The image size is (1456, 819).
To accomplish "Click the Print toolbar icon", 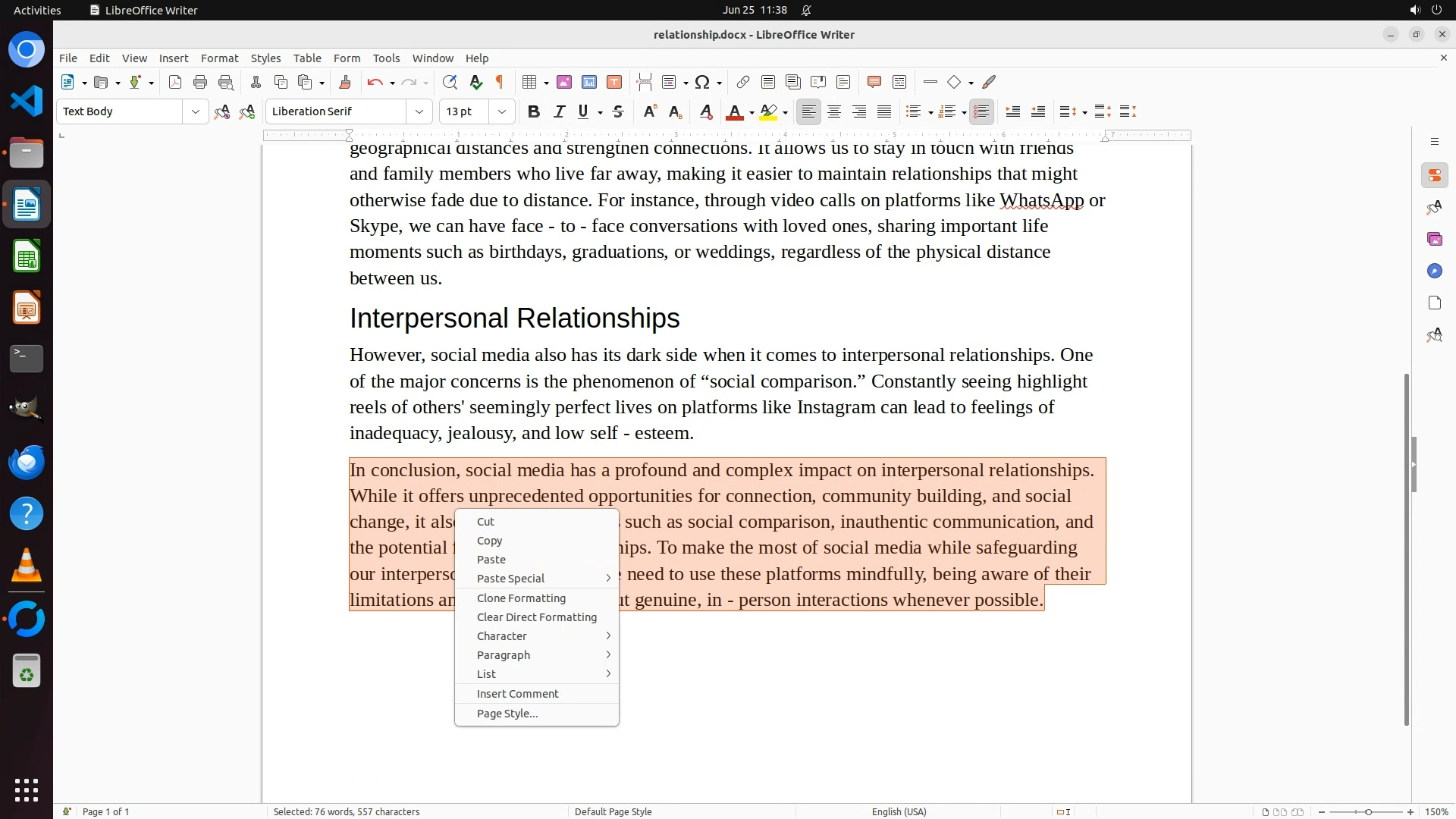I will tap(200, 82).
